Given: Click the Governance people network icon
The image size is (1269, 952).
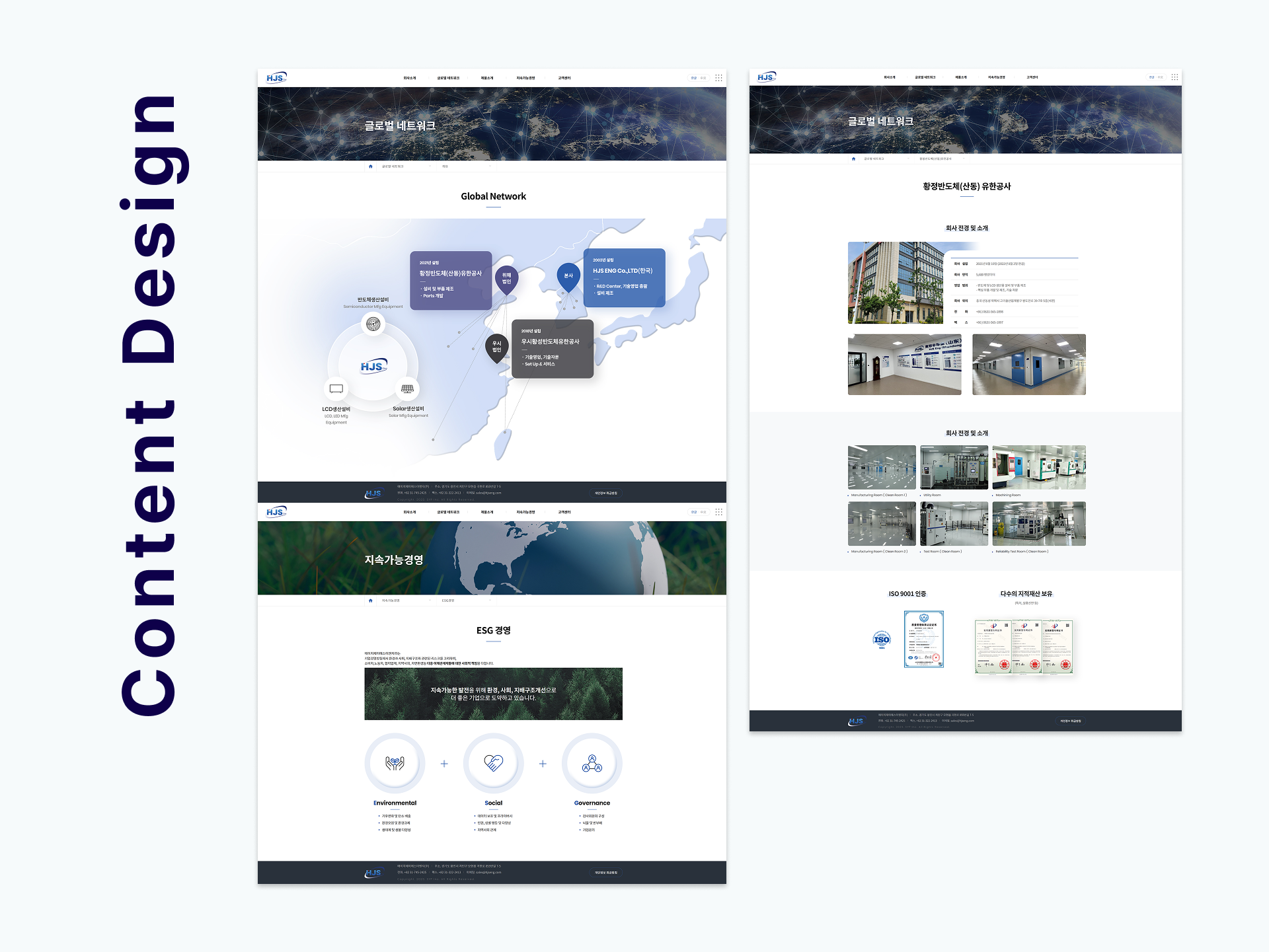Looking at the screenshot, I should point(592,763).
